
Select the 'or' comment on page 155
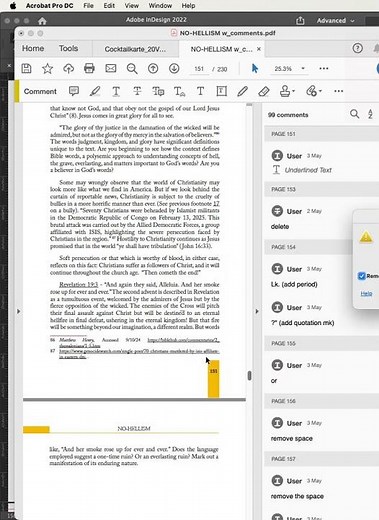[x=323, y=373]
